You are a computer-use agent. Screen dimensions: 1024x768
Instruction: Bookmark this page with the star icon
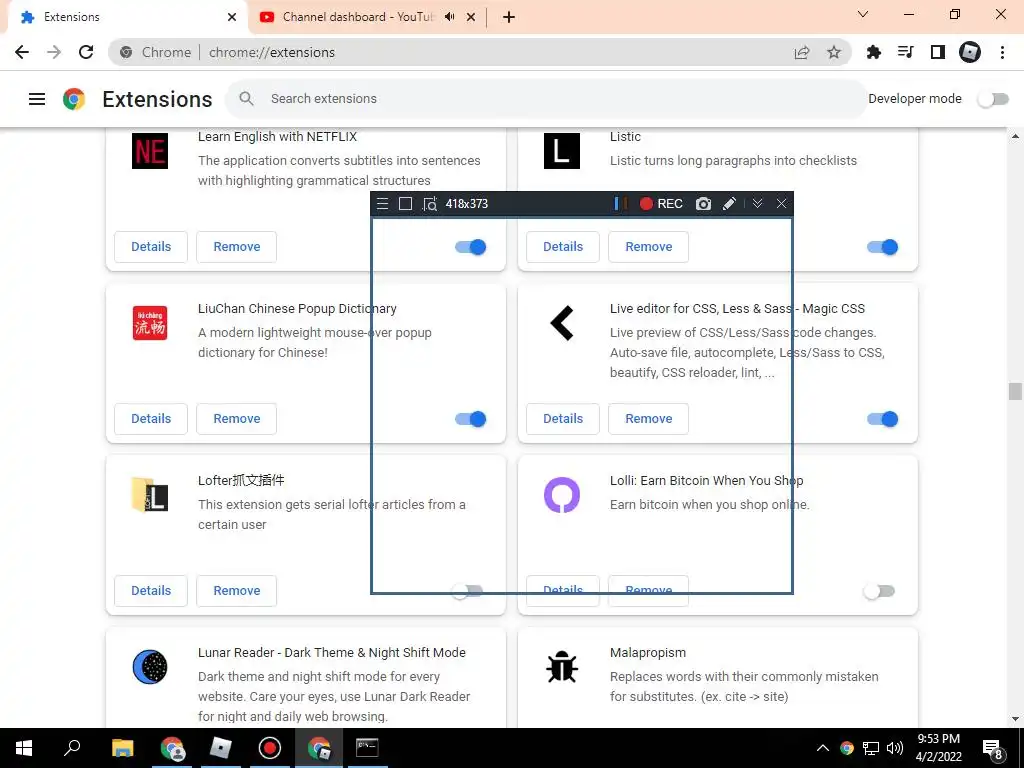click(x=834, y=52)
